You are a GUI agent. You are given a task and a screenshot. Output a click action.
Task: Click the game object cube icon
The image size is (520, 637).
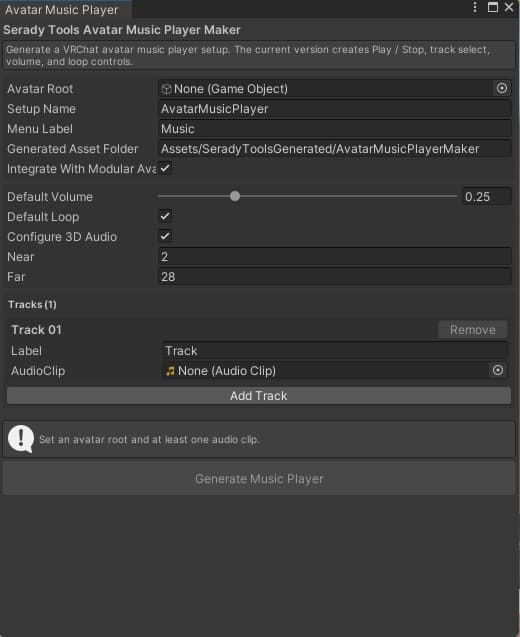[x=166, y=89]
